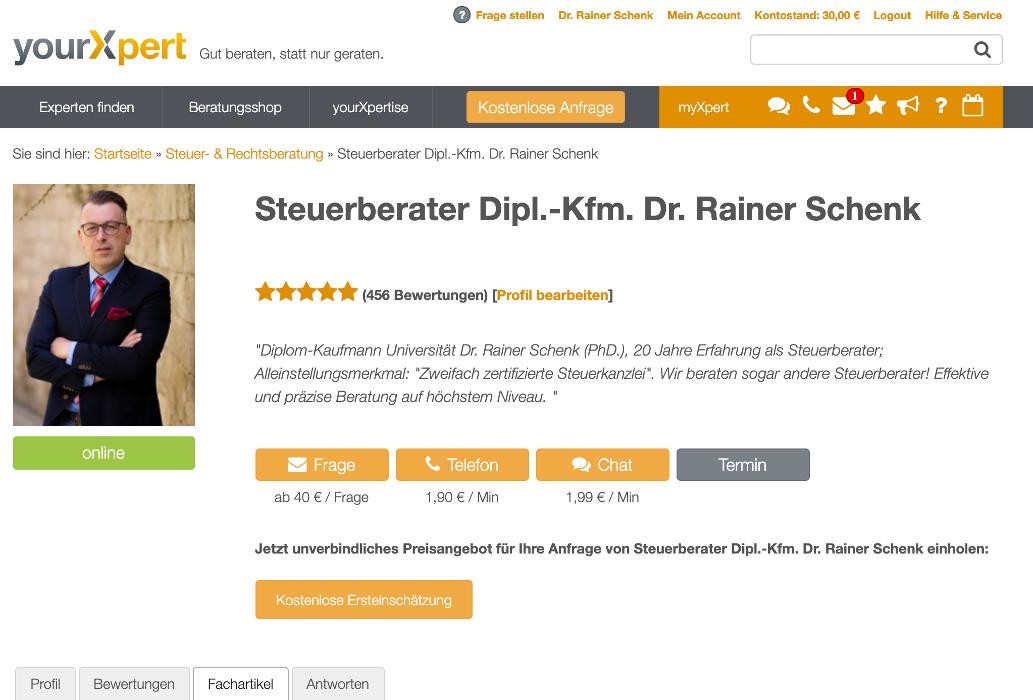Click the yourXpert logo

[x=100, y=48]
